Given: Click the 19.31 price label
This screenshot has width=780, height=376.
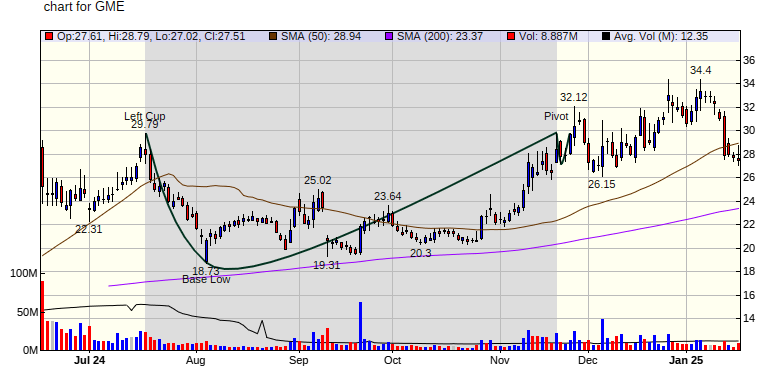Looking at the screenshot, I should click(327, 265).
